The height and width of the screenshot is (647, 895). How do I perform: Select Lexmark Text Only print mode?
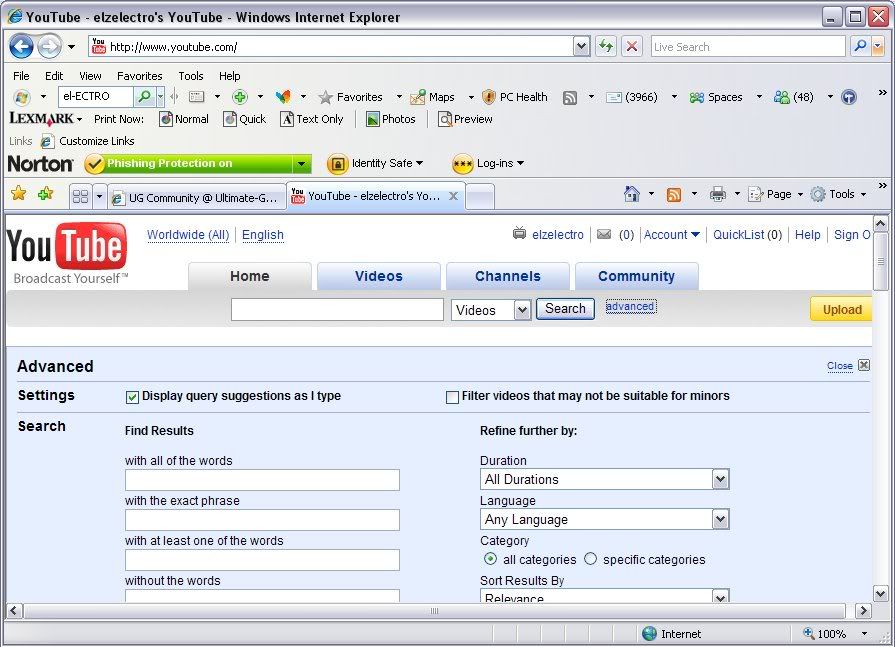(312, 119)
